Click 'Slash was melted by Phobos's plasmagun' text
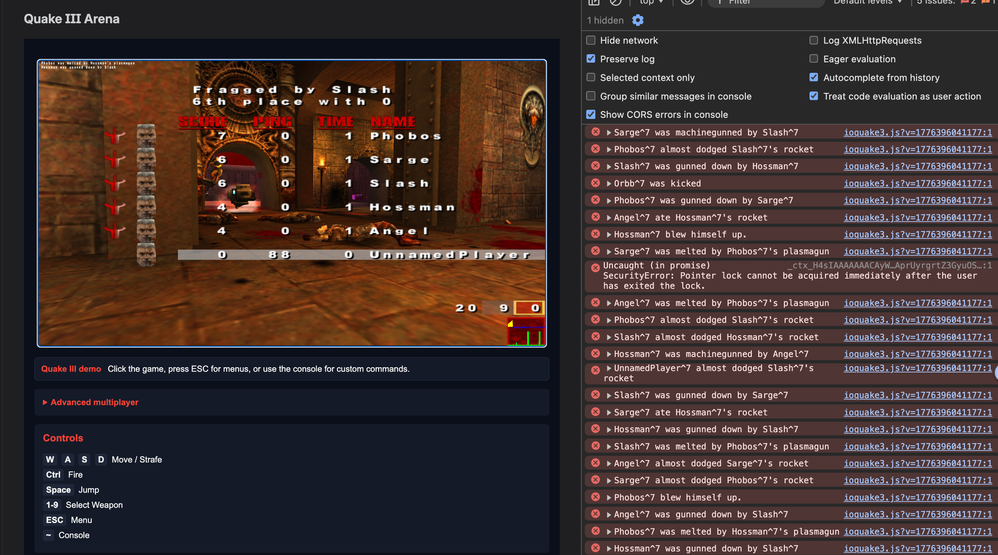The height and width of the screenshot is (555, 998). 721,446
